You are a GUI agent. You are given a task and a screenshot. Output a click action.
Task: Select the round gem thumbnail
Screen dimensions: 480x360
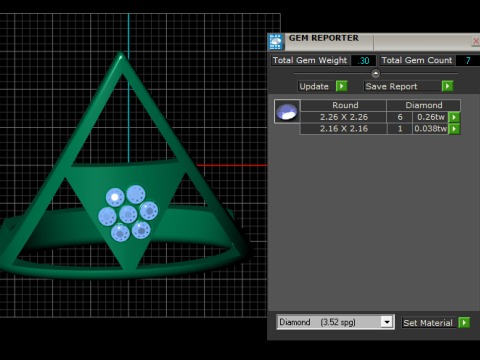coord(287,112)
